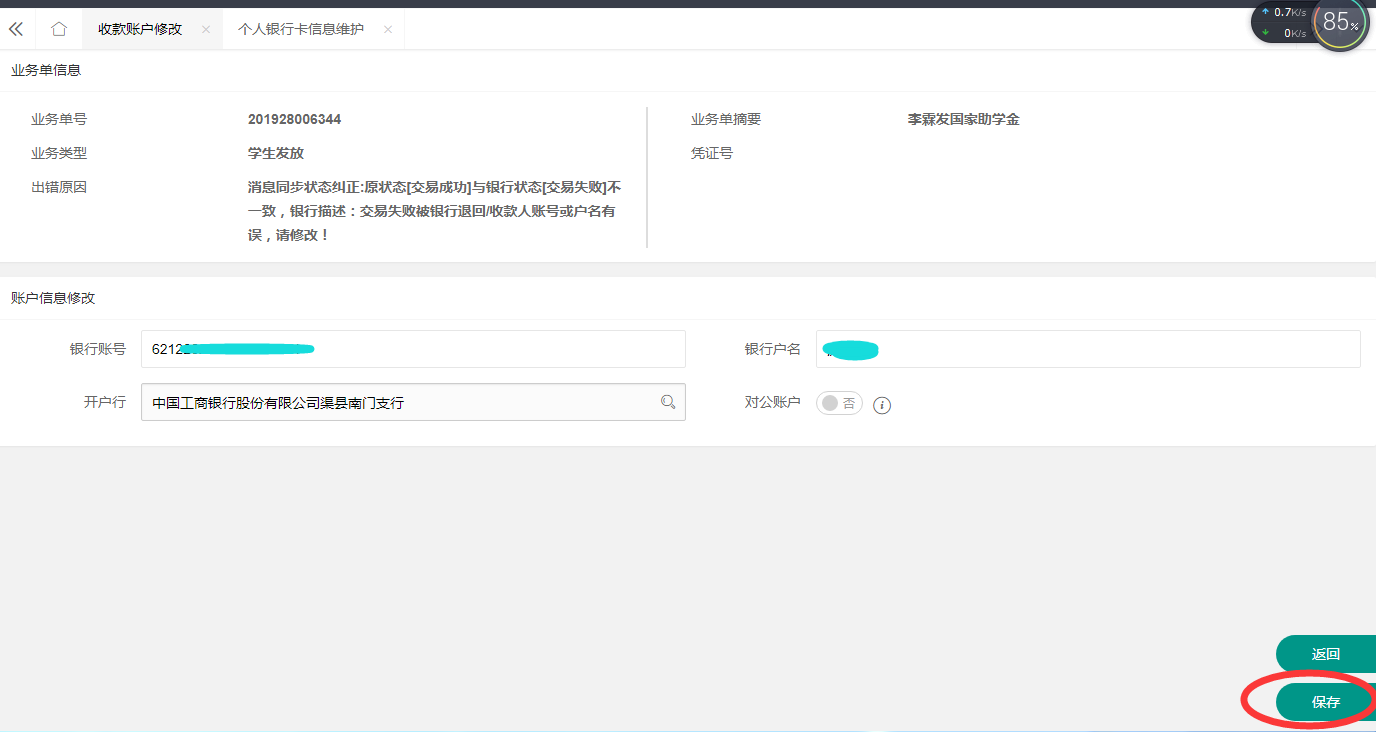Click the 学生发放 business type value
Image resolution: width=1376 pixels, height=732 pixels.
276,153
